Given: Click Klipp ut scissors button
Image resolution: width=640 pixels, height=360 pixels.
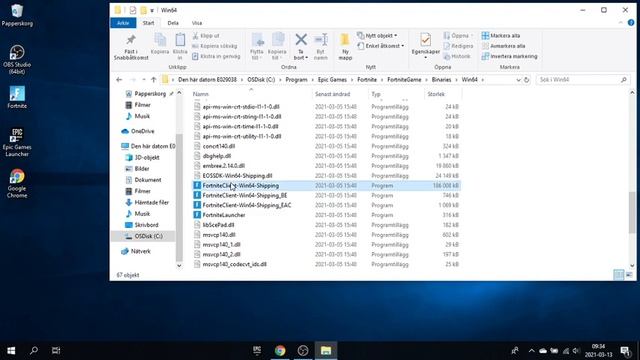Looking at the screenshot, I should [x=206, y=36].
